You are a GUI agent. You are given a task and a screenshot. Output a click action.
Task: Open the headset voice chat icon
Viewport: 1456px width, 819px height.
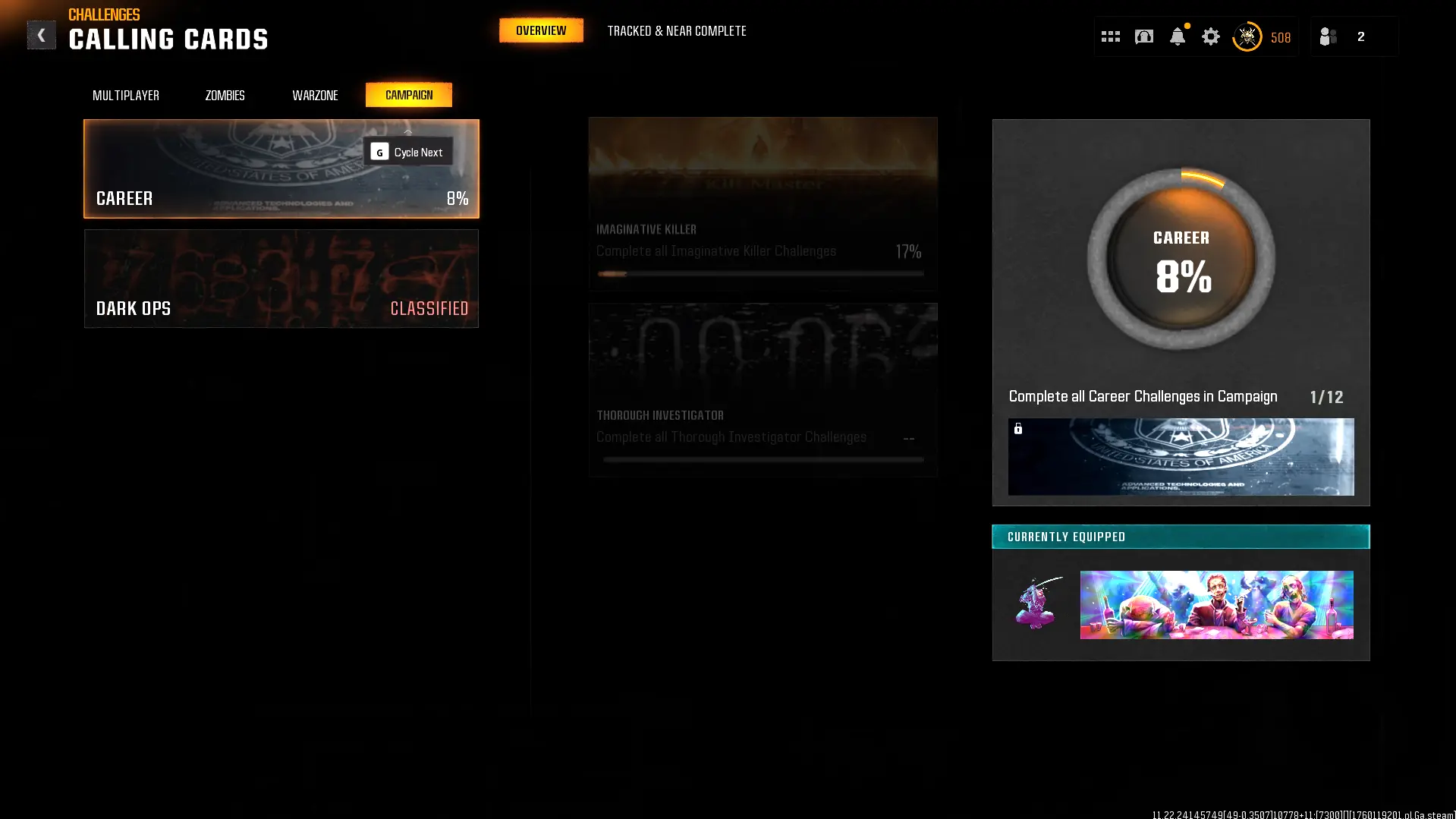tap(1143, 36)
